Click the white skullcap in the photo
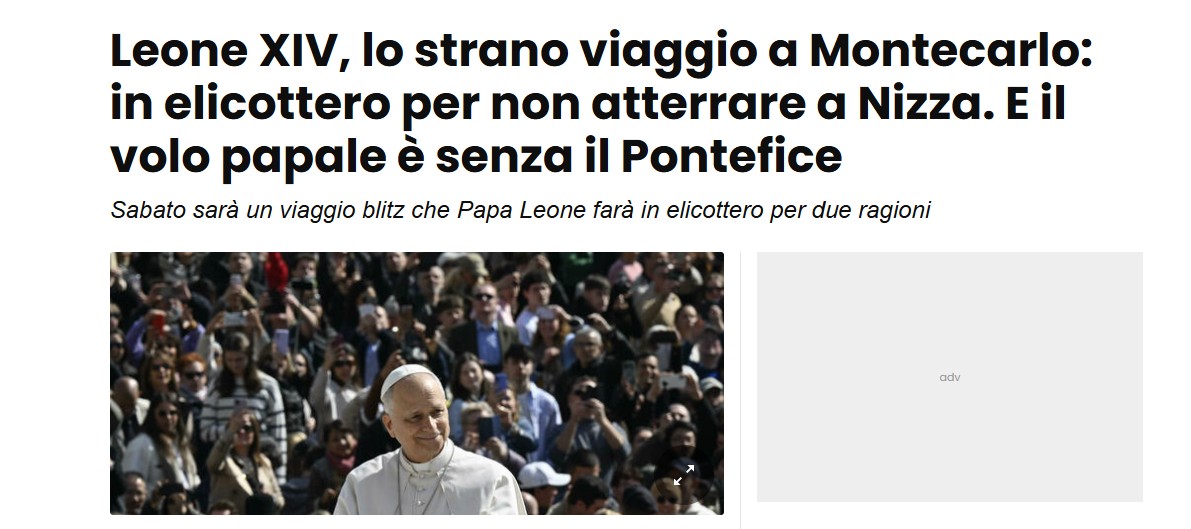 (407, 377)
